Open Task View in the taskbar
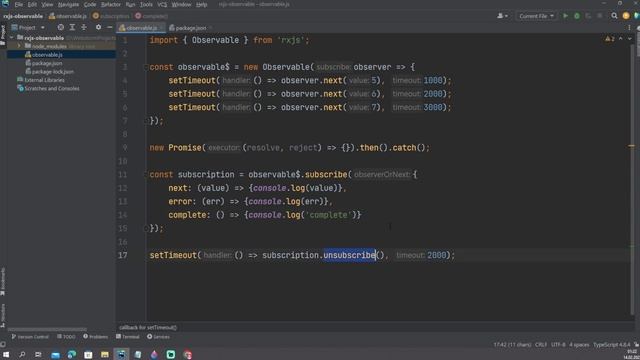This screenshot has width=640, height=360. pos(38,355)
